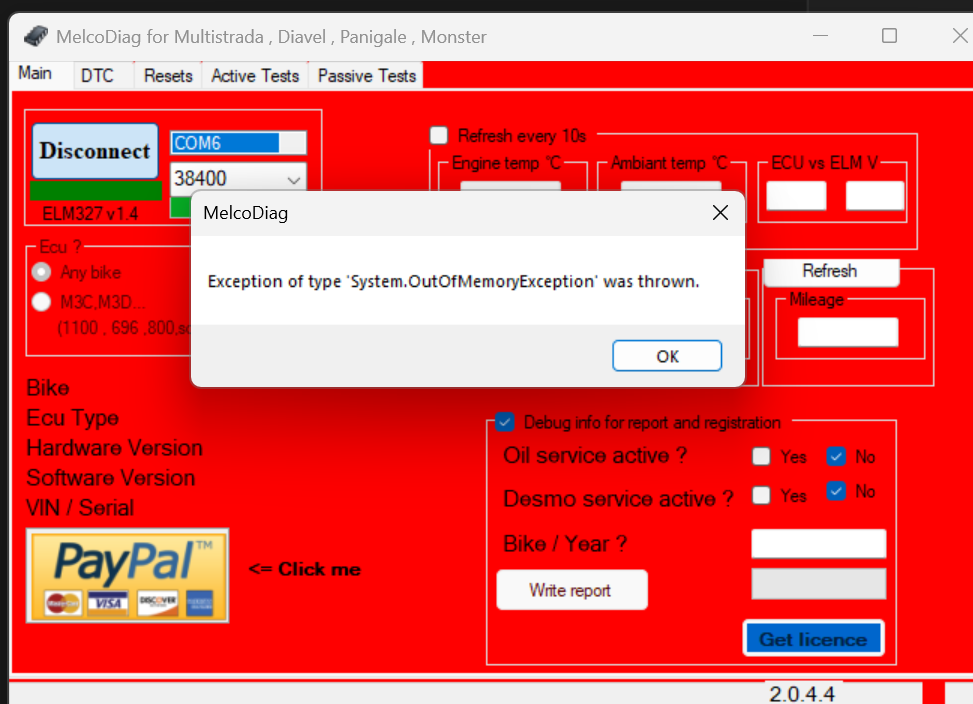This screenshot has height=704, width=973.
Task: Toggle Debug info for report checkbox
Action: pos(504,422)
